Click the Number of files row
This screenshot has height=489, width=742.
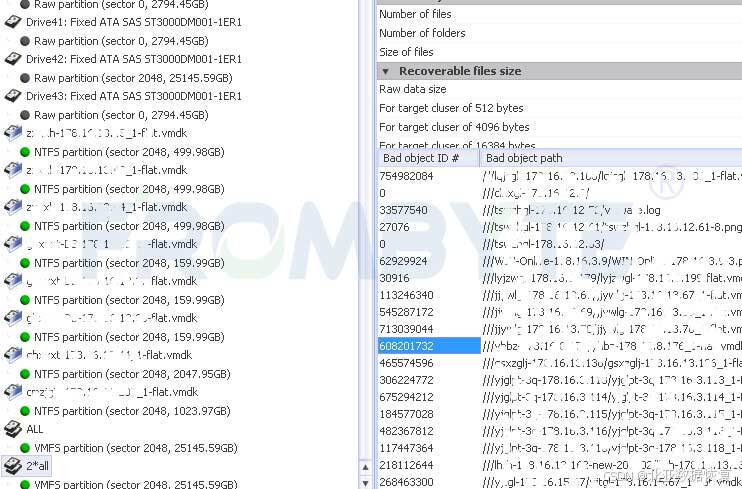[560, 14]
